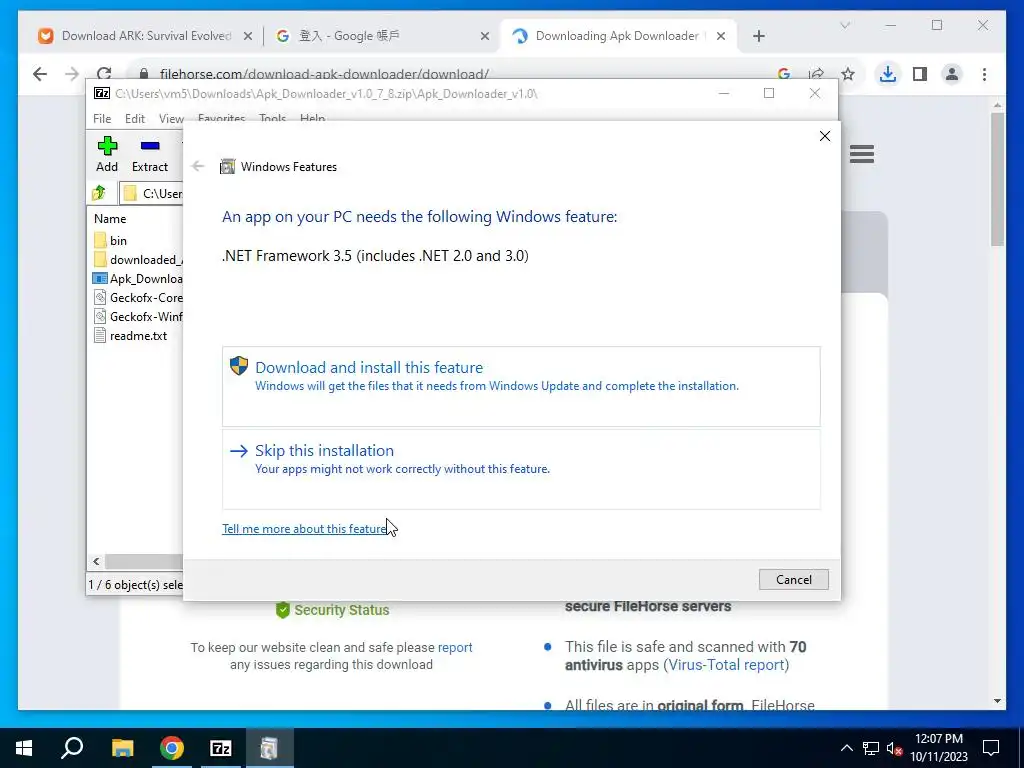This screenshot has height=768, width=1024.
Task: Open the File menu in 7-Zip
Action: click(x=102, y=118)
